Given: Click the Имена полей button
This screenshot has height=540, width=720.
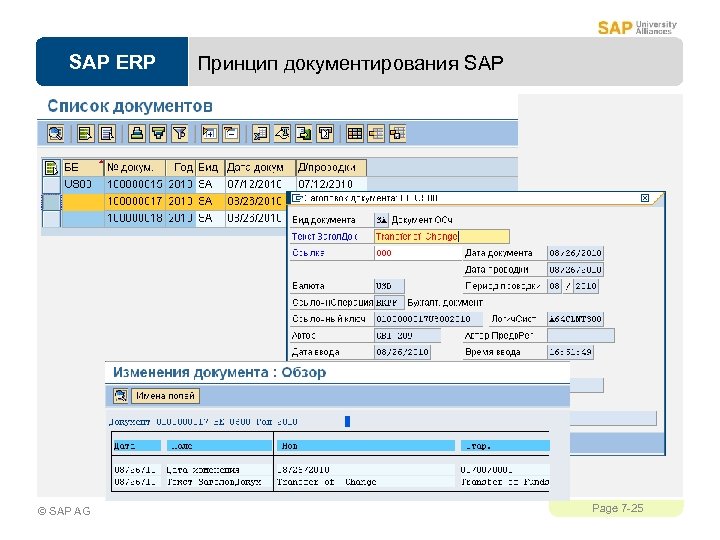Looking at the screenshot, I should (x=165, y=396).
